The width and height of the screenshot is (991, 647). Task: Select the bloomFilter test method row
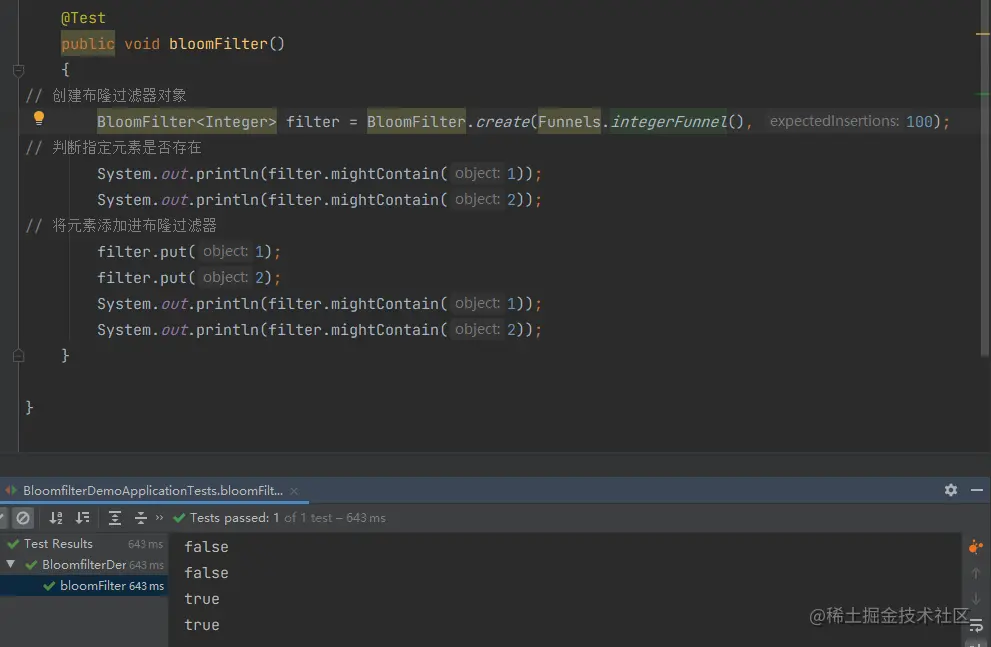click(x=84, y=586)
